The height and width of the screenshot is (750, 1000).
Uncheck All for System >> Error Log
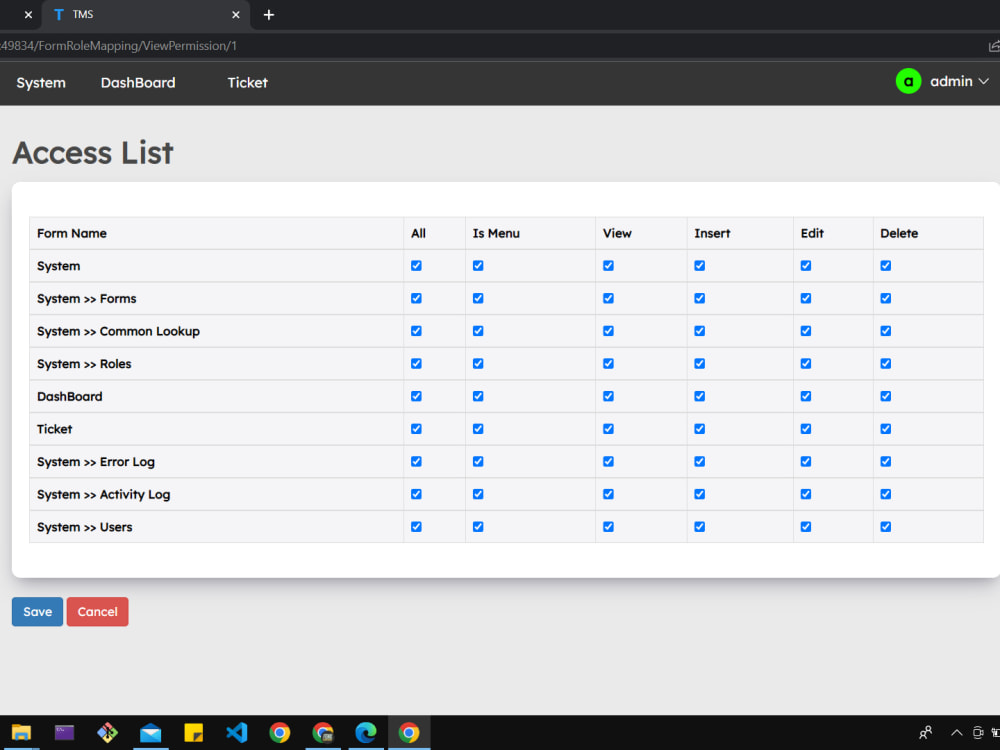(416, 461)
